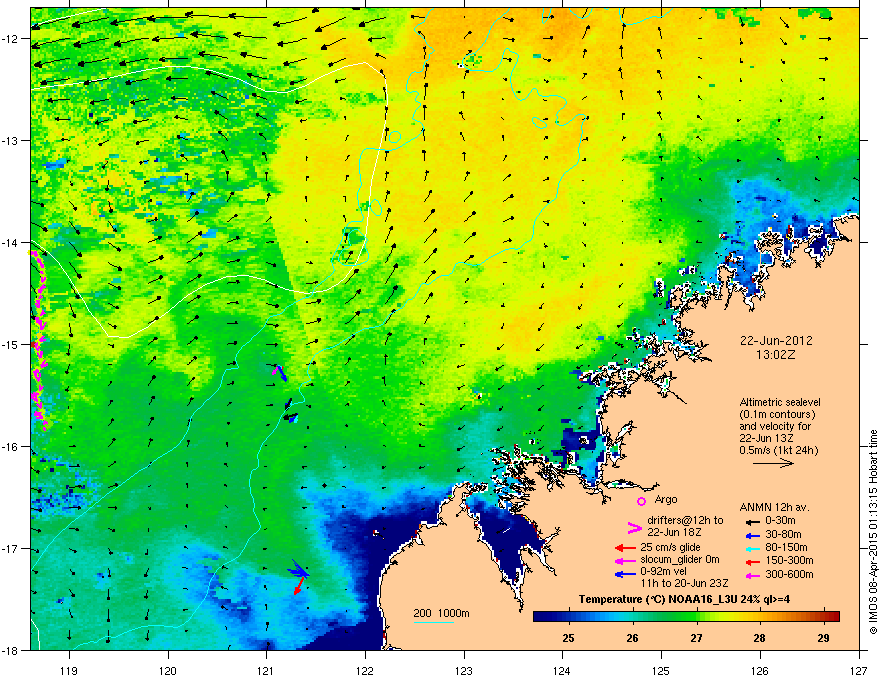Click the temperature color bar
Viewport: 880px width, 680px height.
(x=686, y=616)
